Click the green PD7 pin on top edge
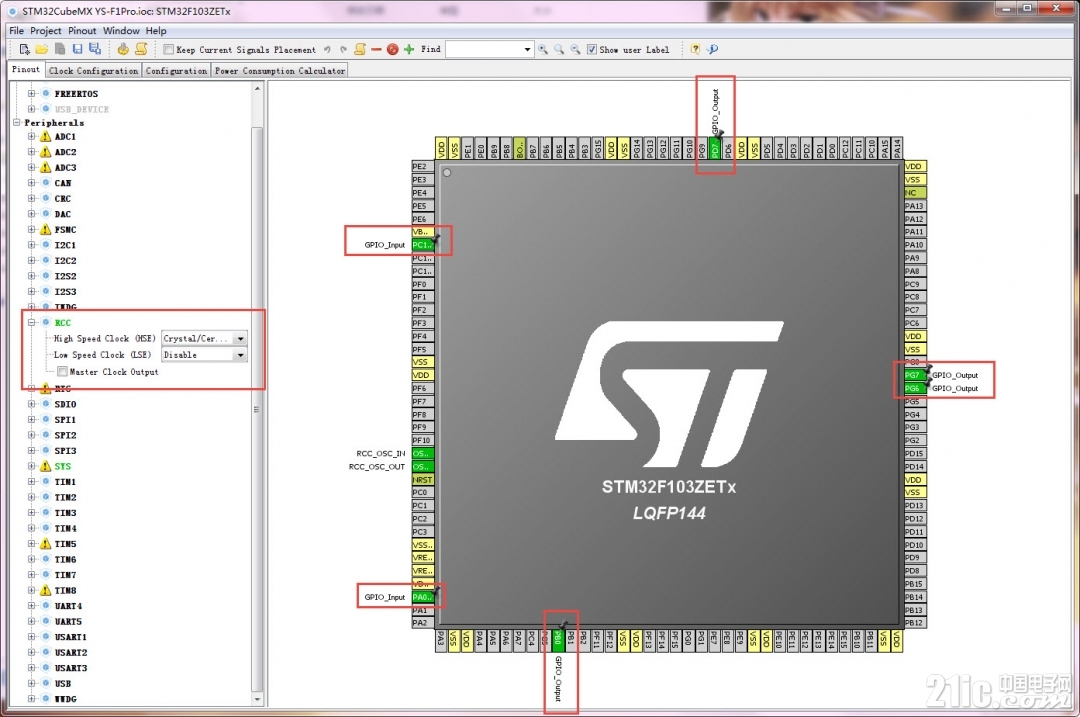 pos(715,148)
